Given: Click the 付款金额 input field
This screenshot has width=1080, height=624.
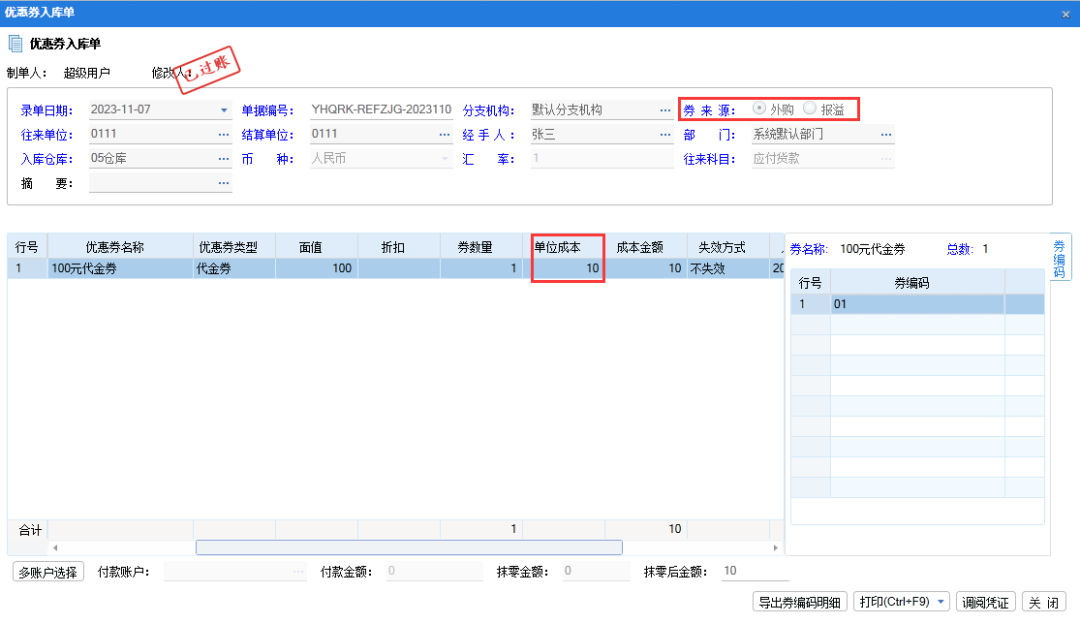Looking at the screenshot, I should tap(435, 571).
